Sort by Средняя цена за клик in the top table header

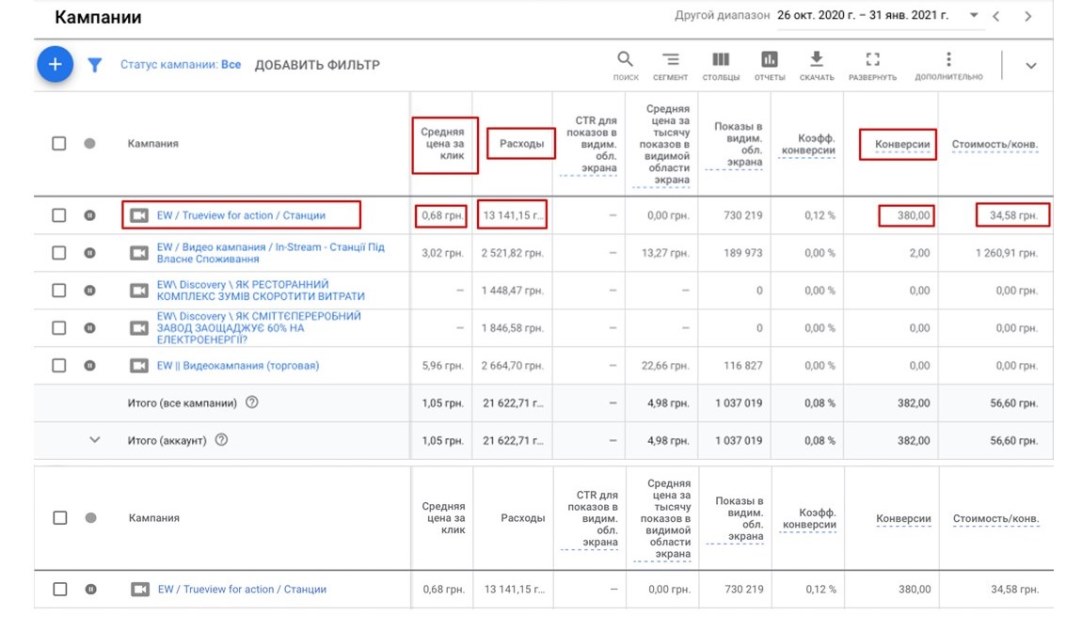[x=444, y=144]
